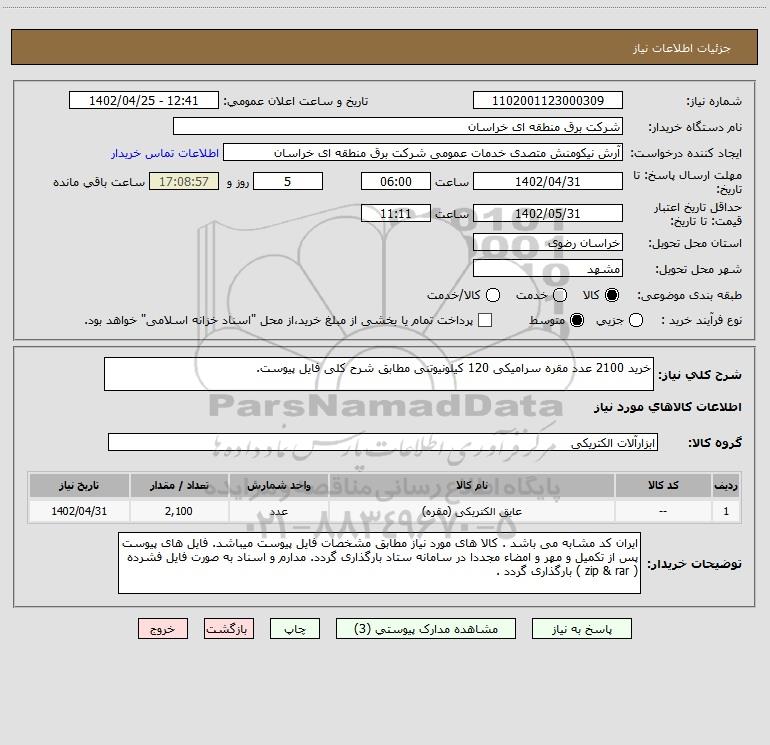Click the کد کالا column header

point(663,485)
